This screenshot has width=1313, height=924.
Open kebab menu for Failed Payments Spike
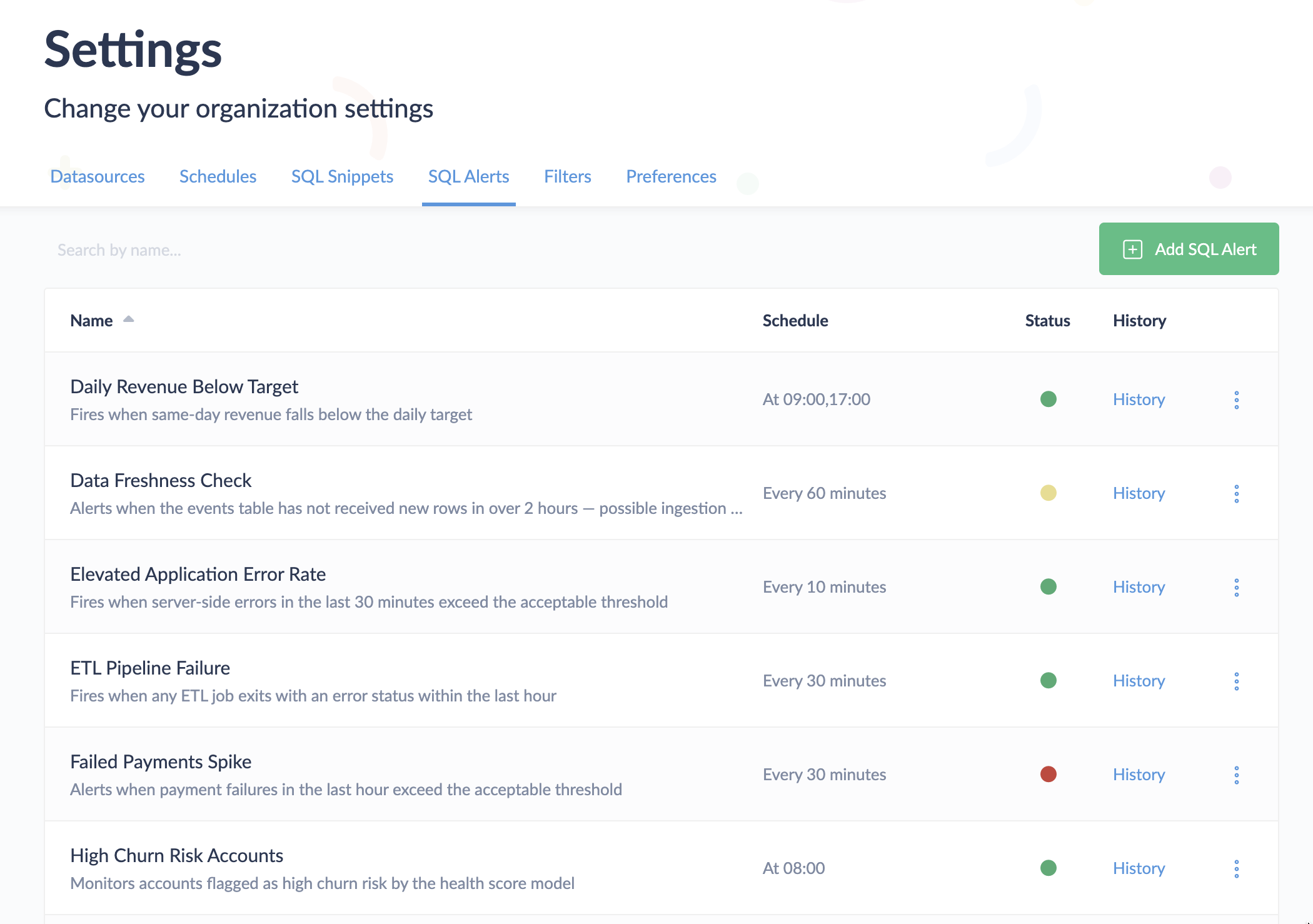[x=1236, y=775]
